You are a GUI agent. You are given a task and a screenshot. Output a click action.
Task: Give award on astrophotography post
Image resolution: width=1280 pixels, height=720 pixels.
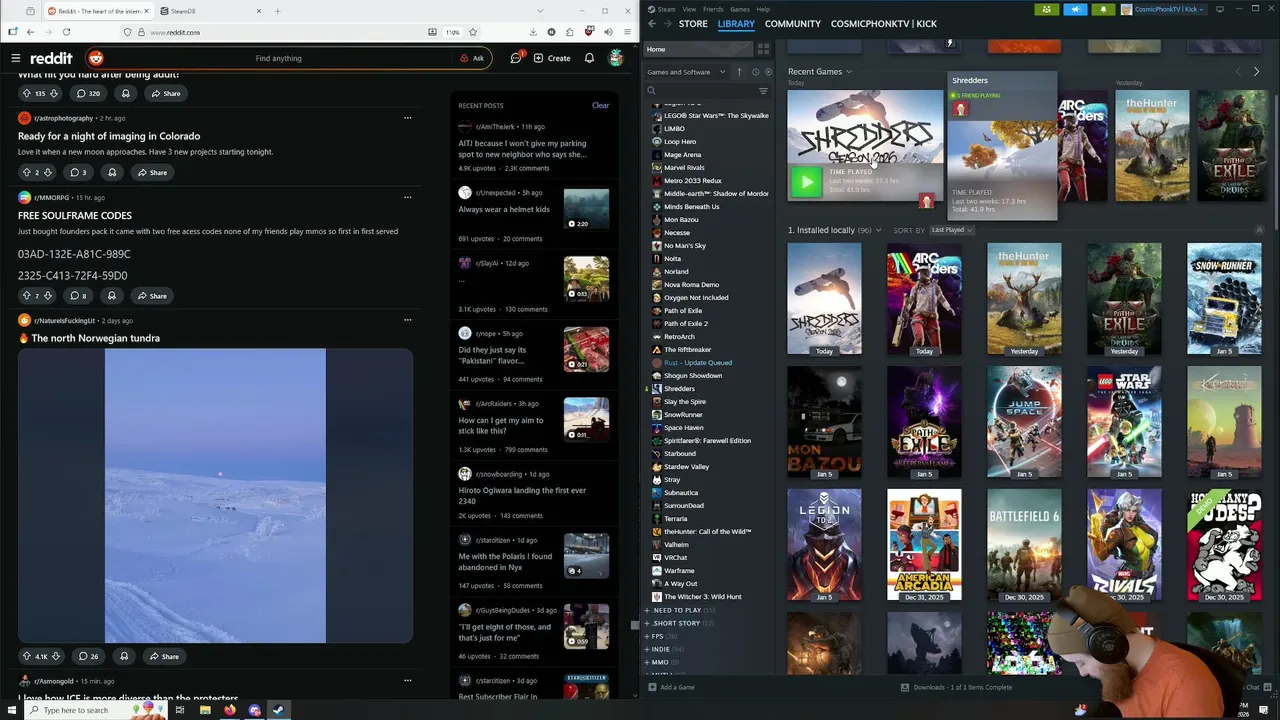click(x=112, y=172)
